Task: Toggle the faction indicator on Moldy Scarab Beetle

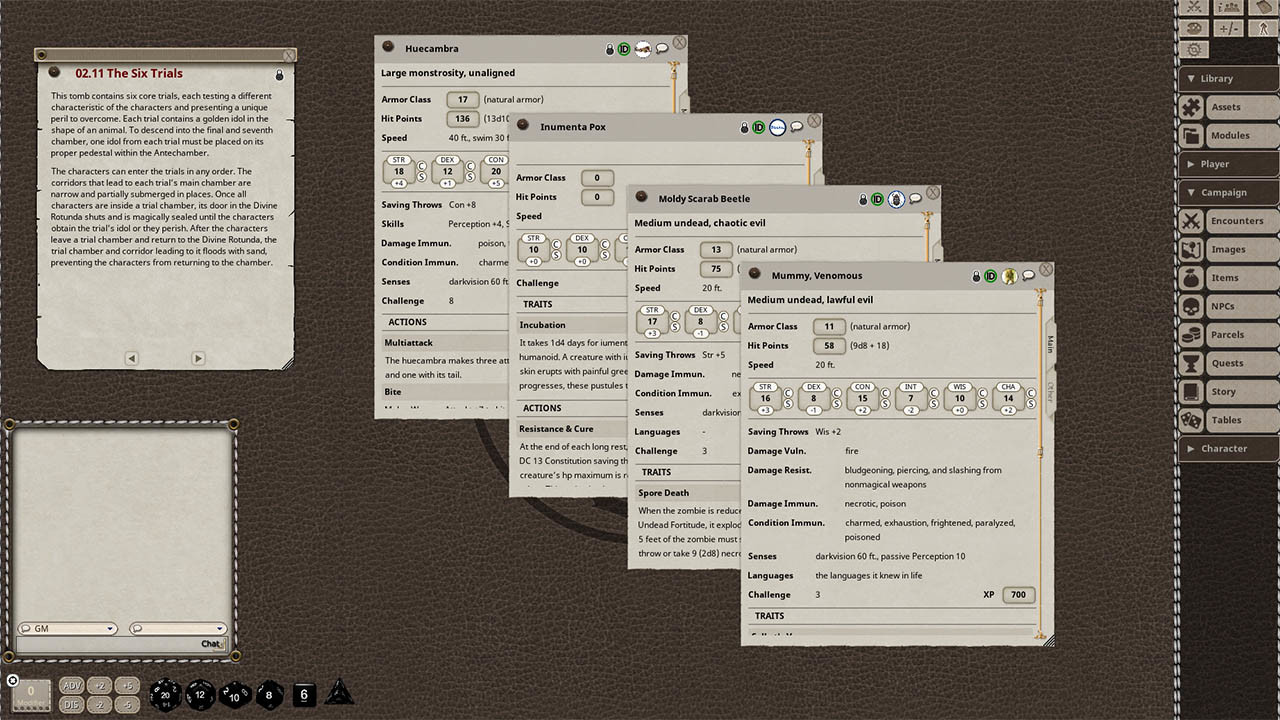Action: (896, 199)
